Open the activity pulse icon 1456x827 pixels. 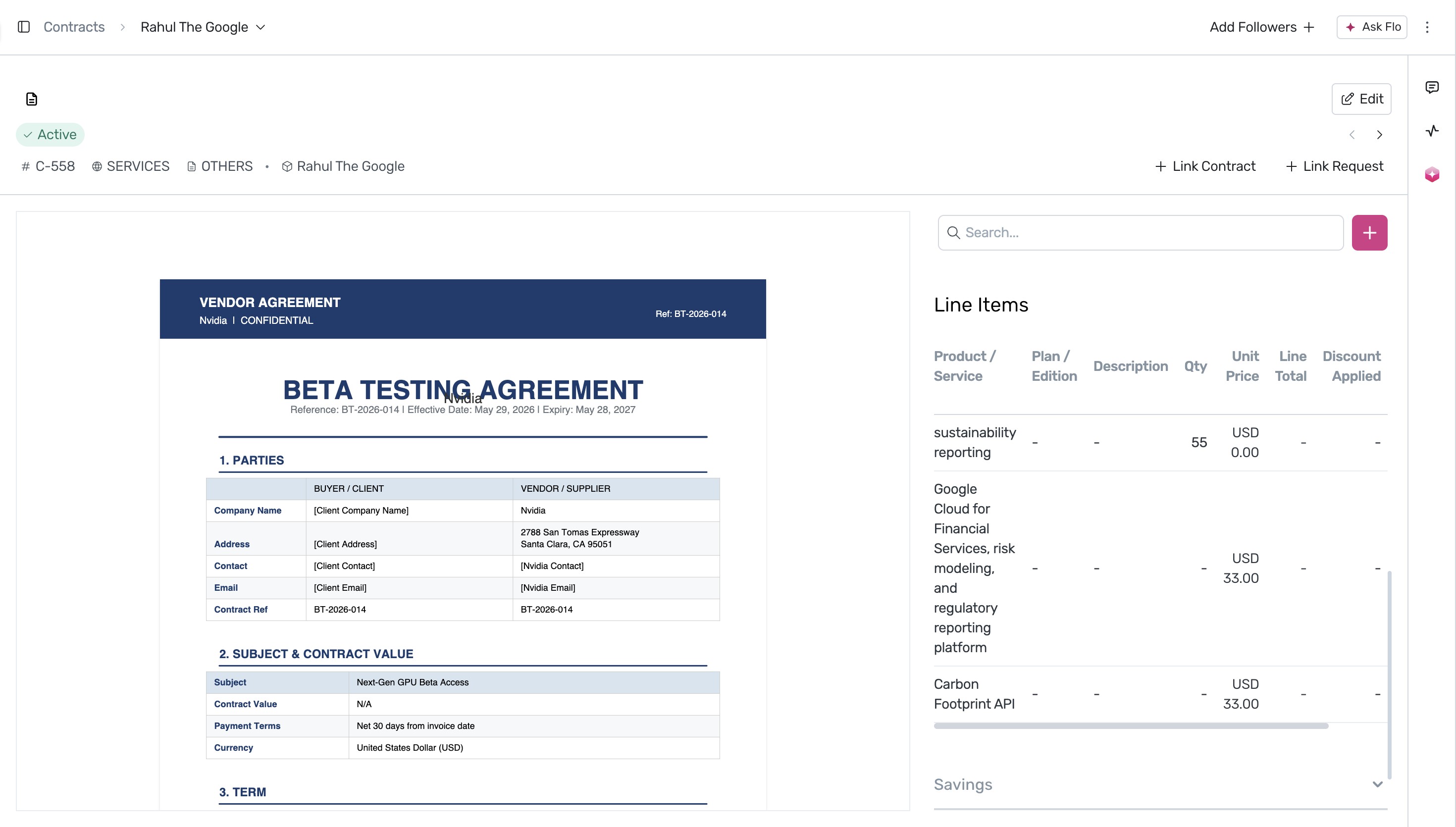1432,131
